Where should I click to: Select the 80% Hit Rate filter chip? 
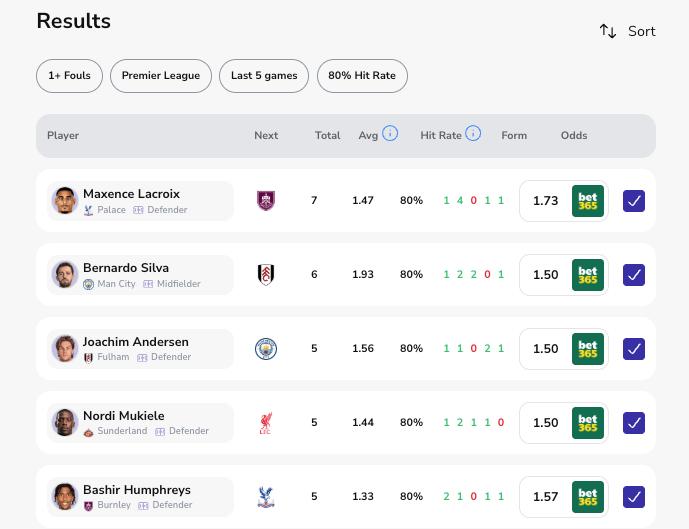[362, 76]
